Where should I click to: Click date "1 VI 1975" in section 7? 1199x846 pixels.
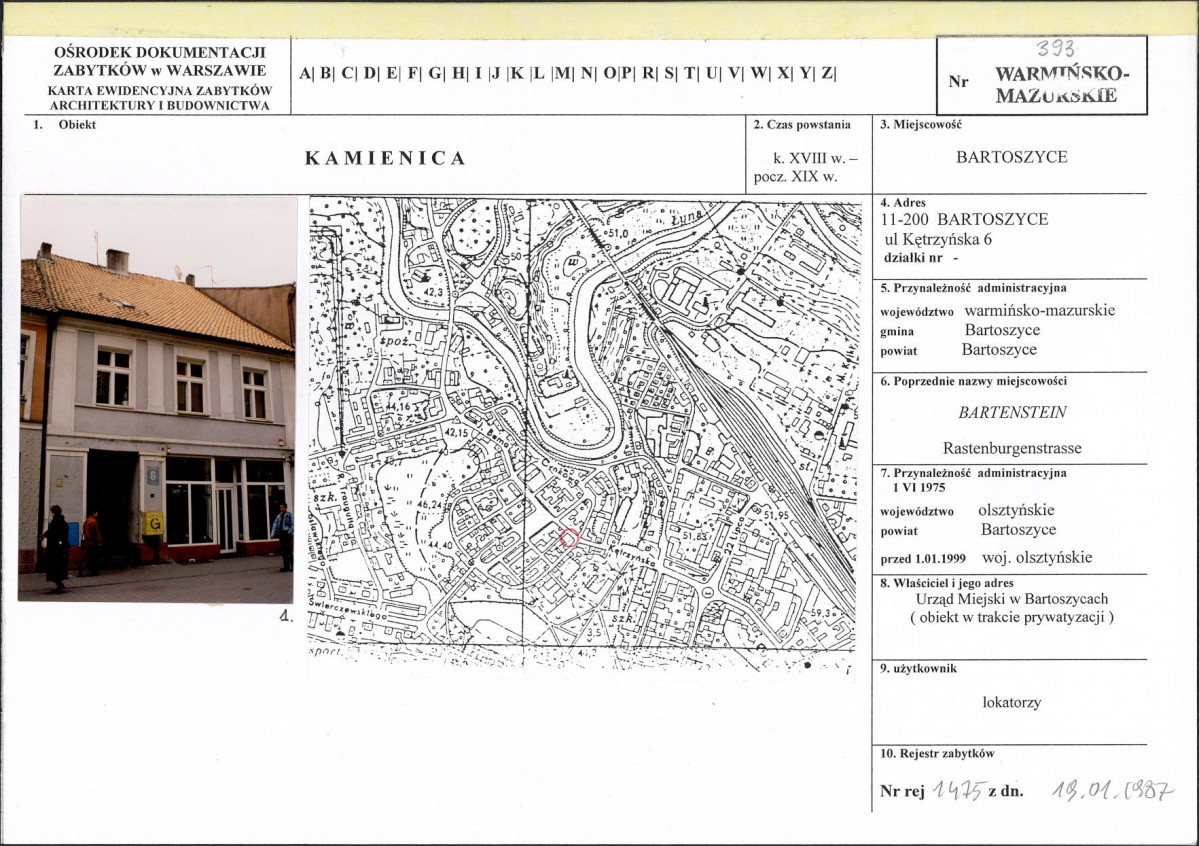918,487
